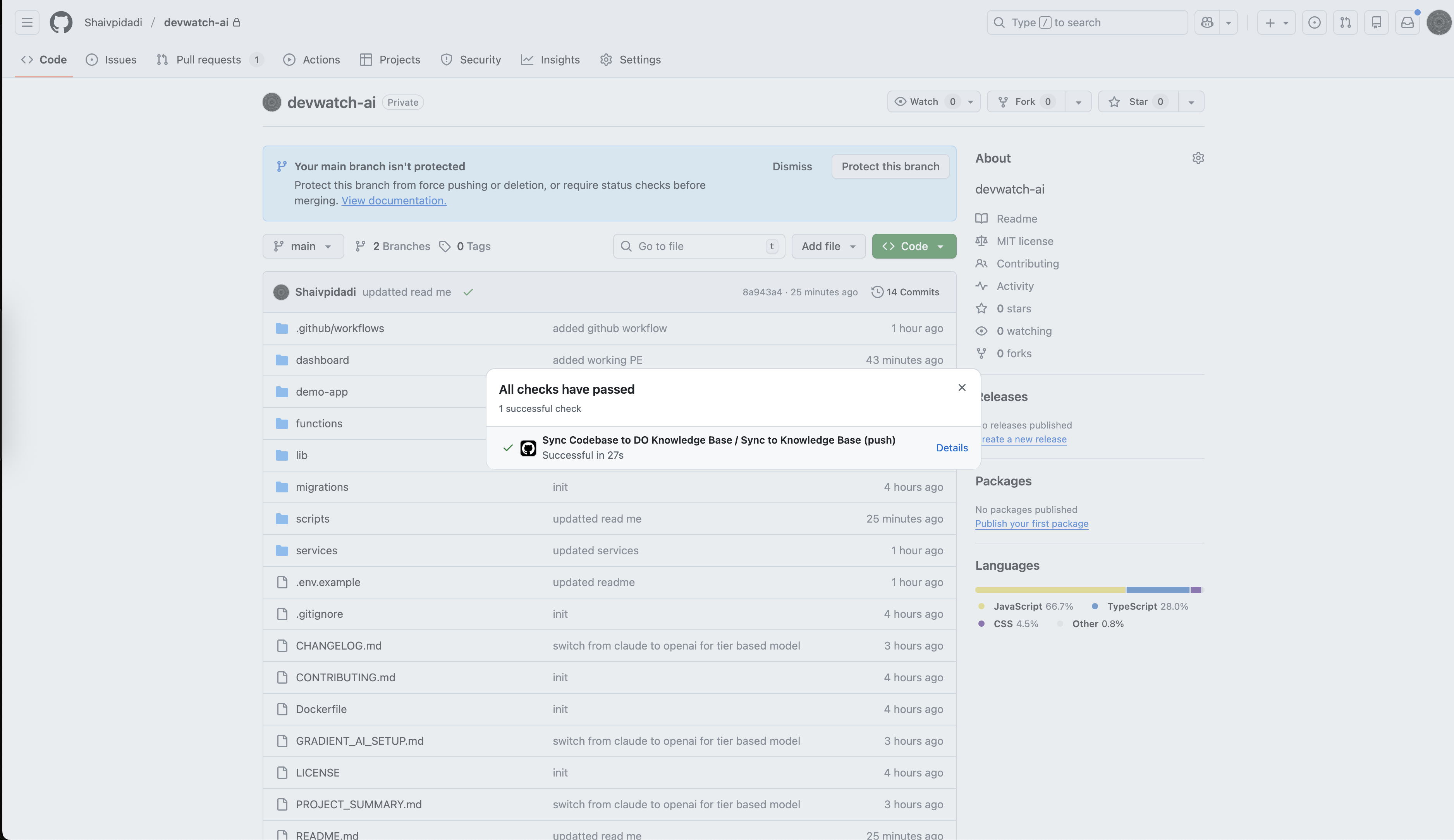Open About section gear settings

click(1198, 158)
